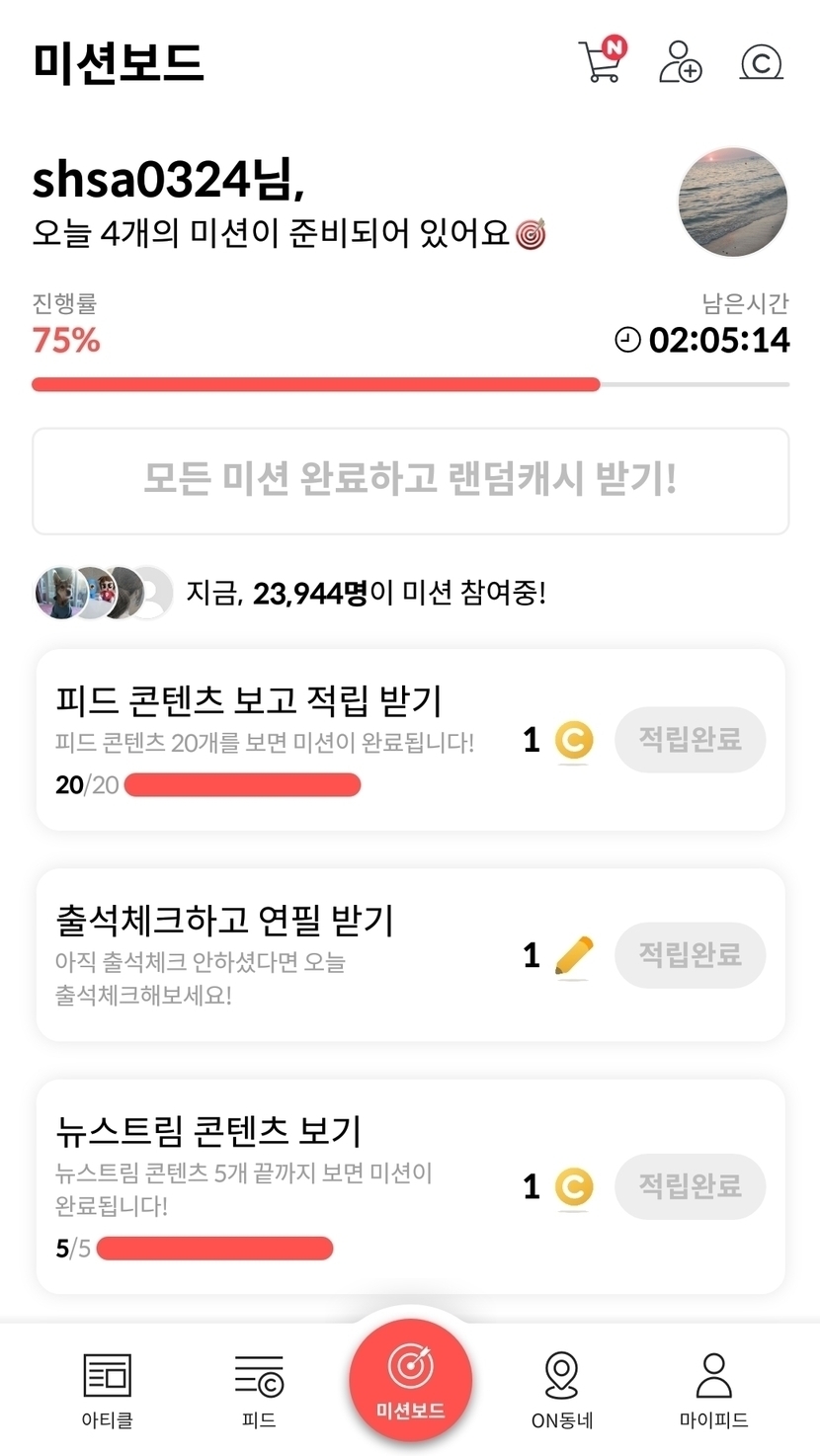Switch to the 아티클 tab
Image resolution: width=820 pixels, height=1456 pixels.
point(107,1389)
